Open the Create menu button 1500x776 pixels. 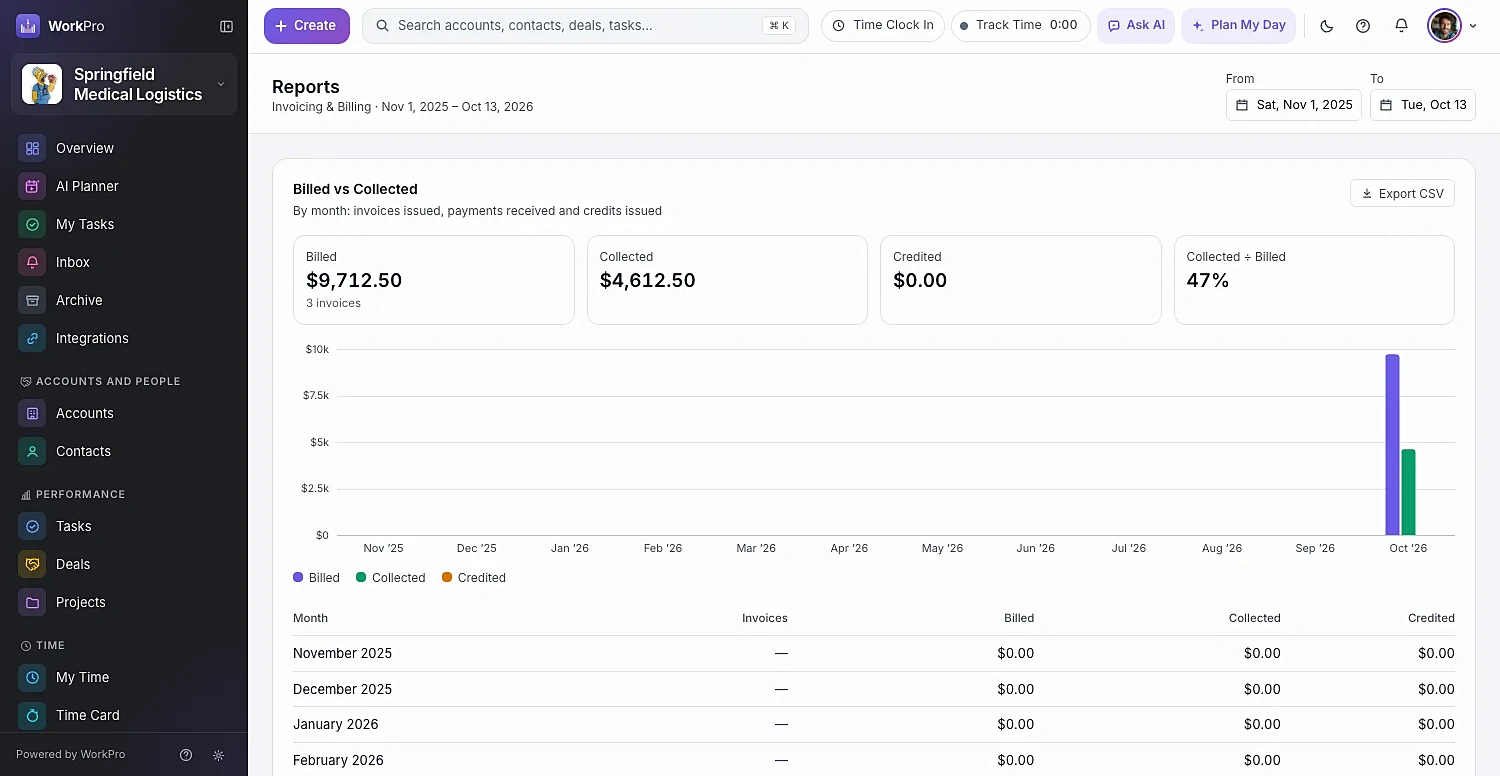tap(307, 26)
